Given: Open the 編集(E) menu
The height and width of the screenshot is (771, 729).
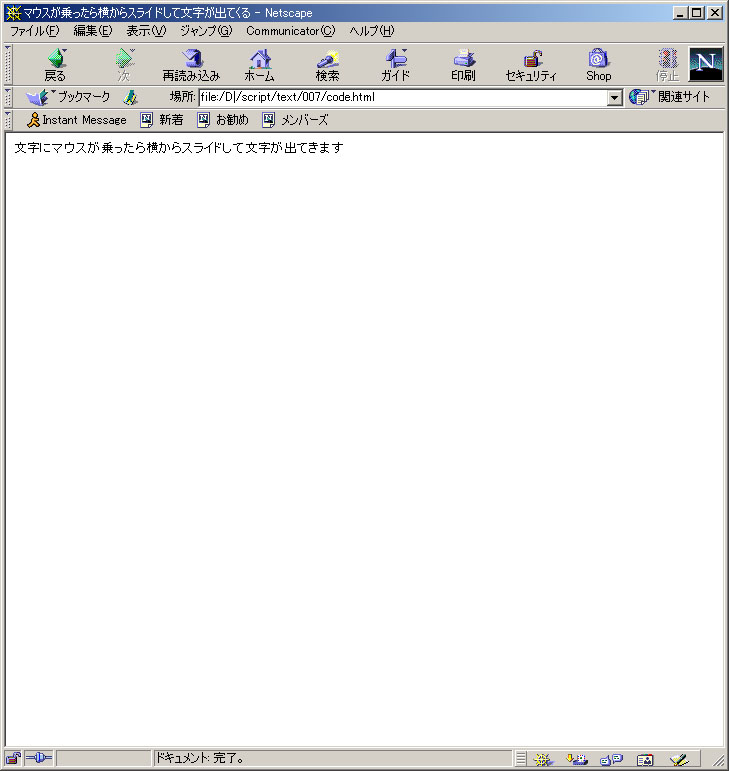Looking at the screenshot, I should 93,31.
